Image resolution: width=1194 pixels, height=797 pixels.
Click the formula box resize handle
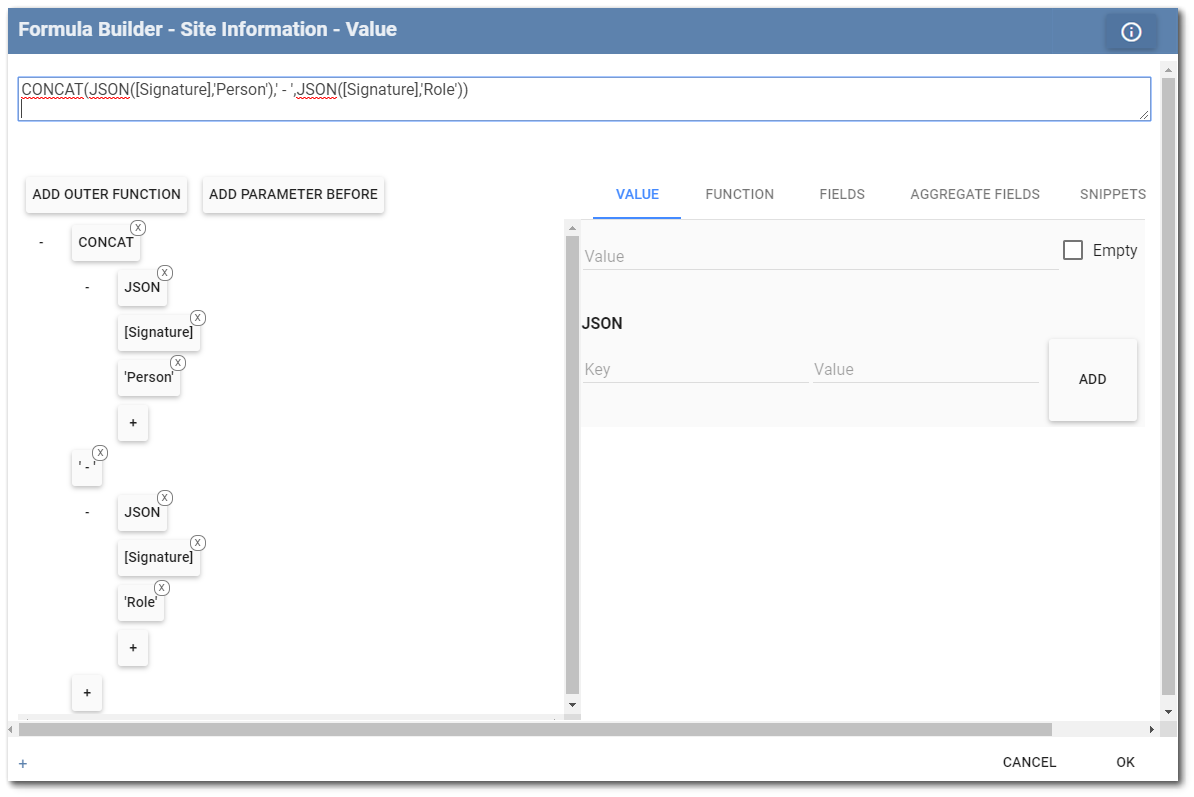tap(1144, 114)
